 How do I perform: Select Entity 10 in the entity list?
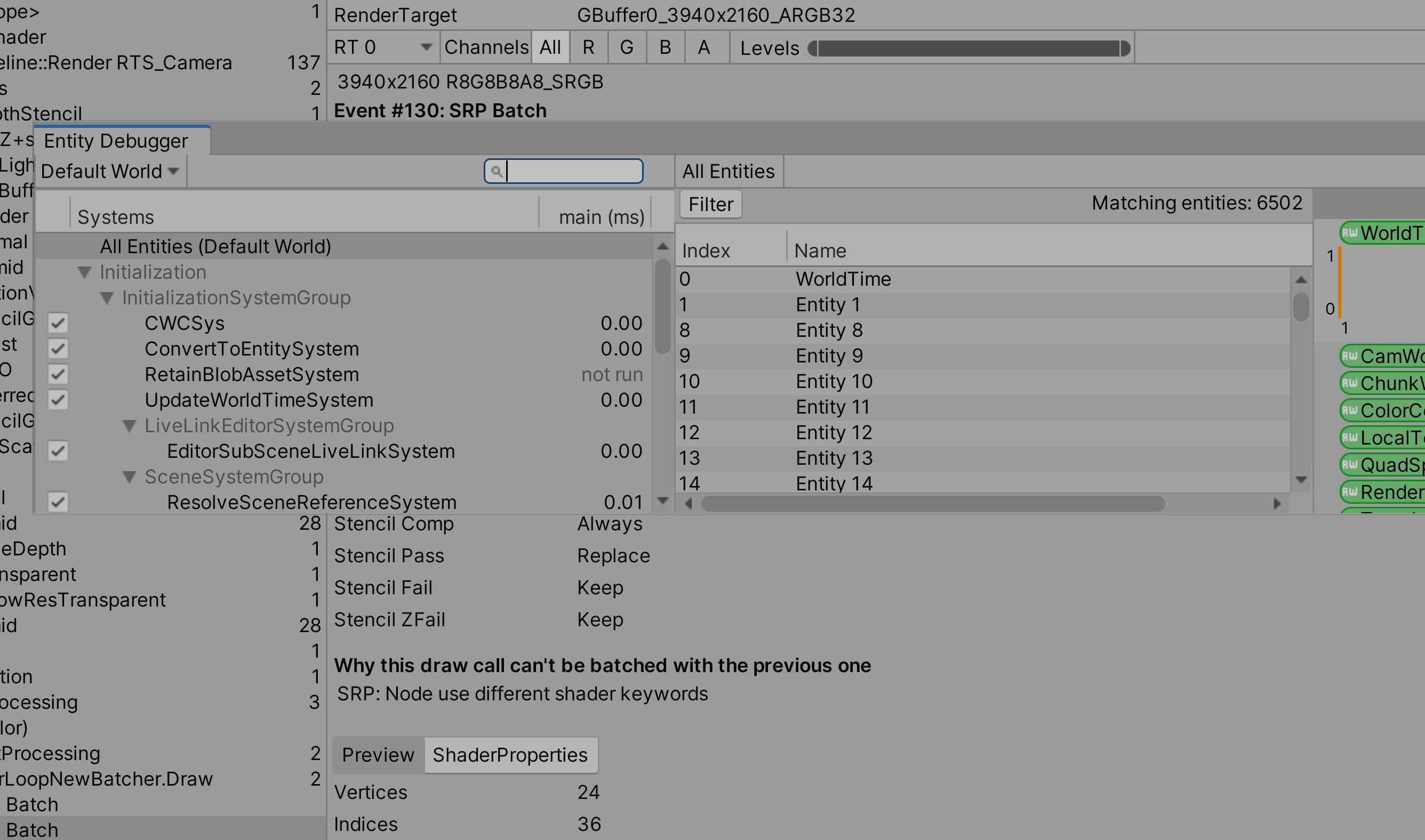click(x=834, y=382)
